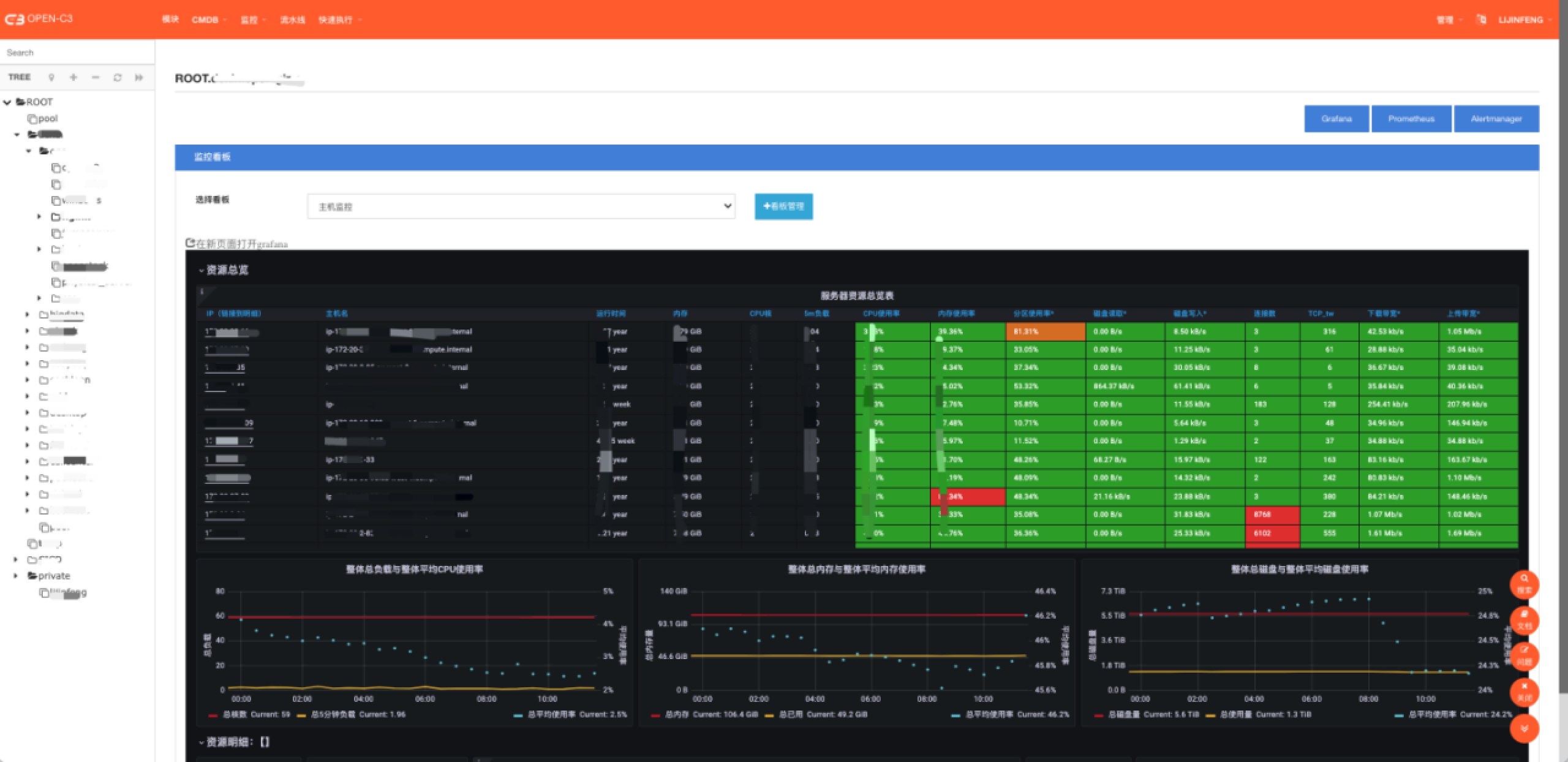Click the floating 问题 feedback button

pos(1524,655)
